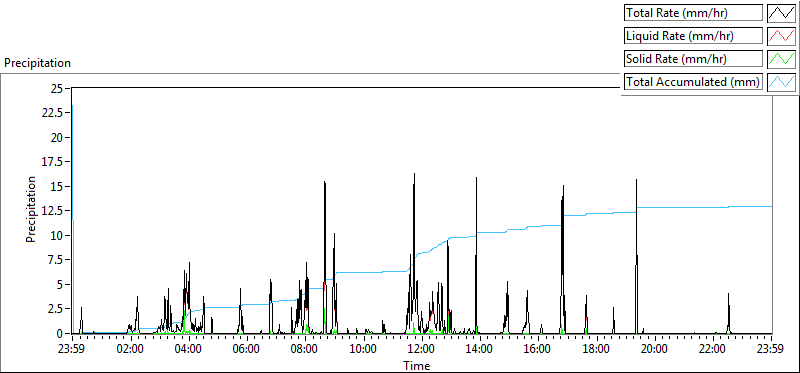Click the Precipitation chart title
800x373 pixels.
tap(37, 63)
